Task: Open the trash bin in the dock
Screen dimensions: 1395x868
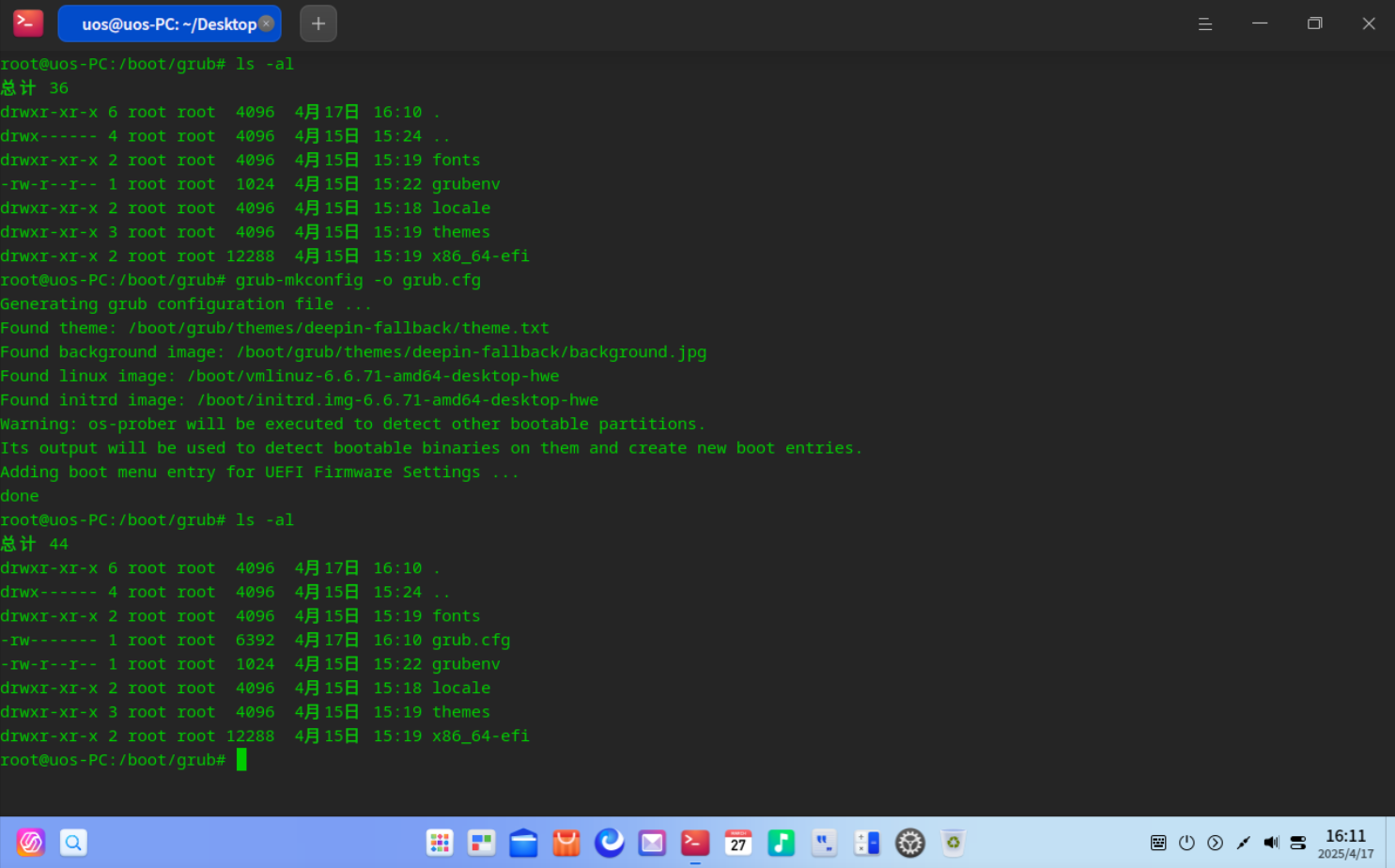Action: click(x=953, y=843)
